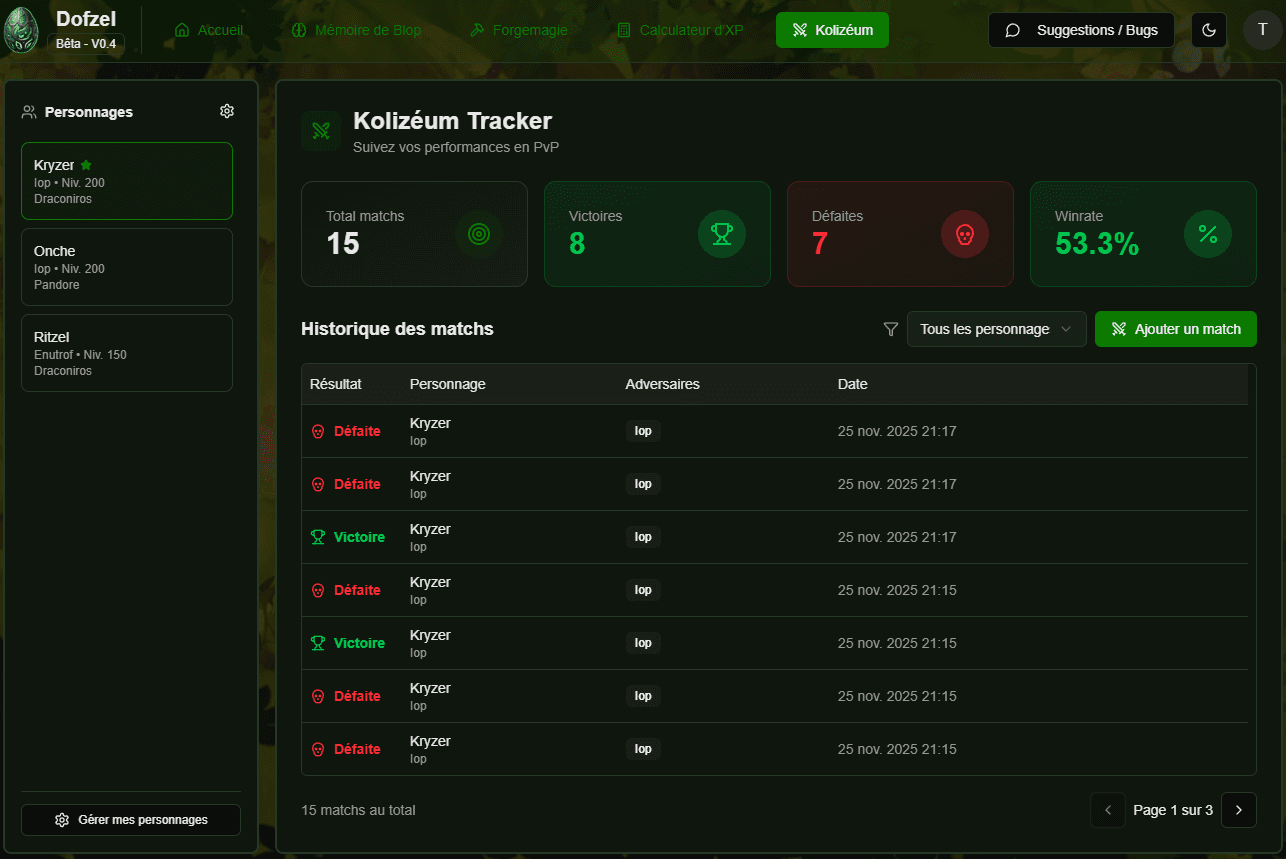Toggle dark mode with the moon icon

[1209, 30]
